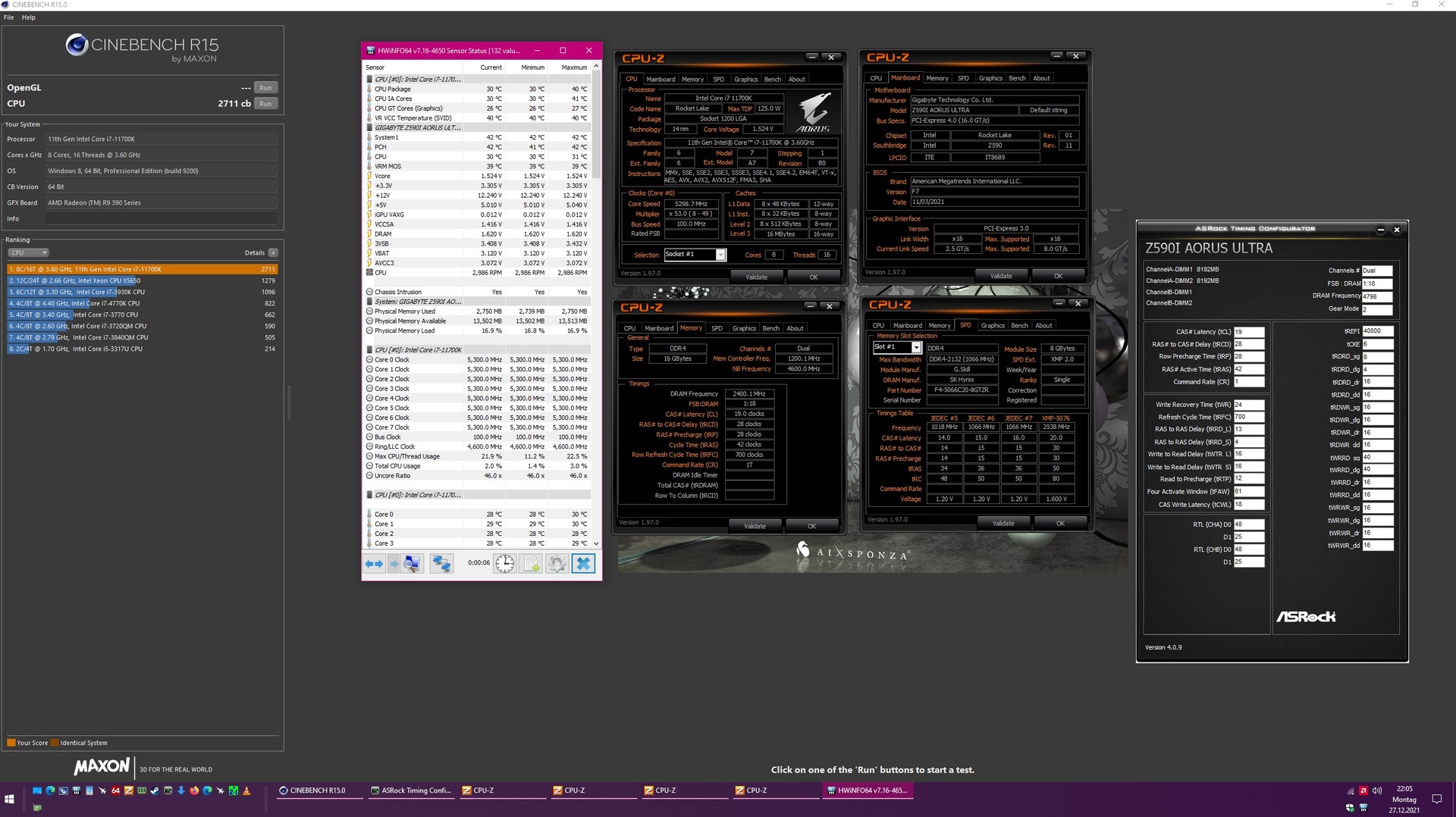
Task: Click Refresh Cycle Time (tRFC) field
Action: pyautogui.click(x=1248, y=417)
